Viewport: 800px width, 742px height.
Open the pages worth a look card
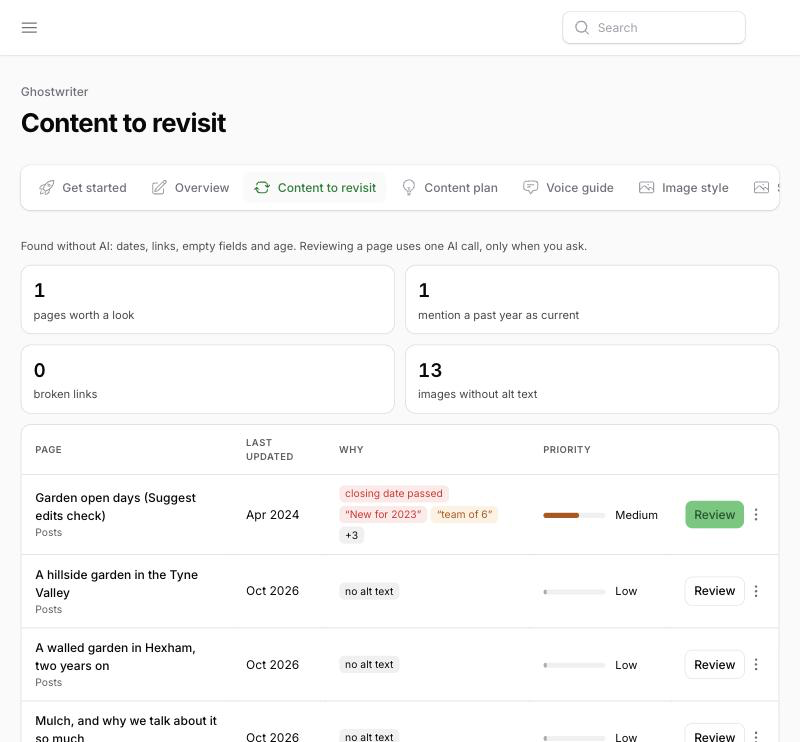click(x=208, y=300)
